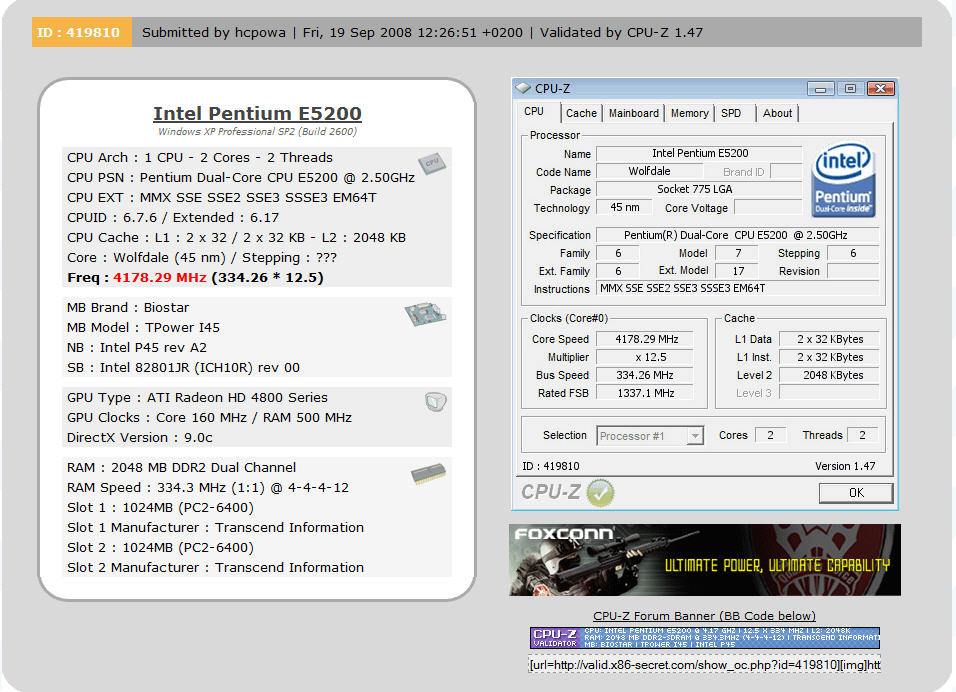956x692 pixels.
Task: Click the Specification Pentium(R) Dual-Core field
Action: pyautogui.click(x=738, y=235)
